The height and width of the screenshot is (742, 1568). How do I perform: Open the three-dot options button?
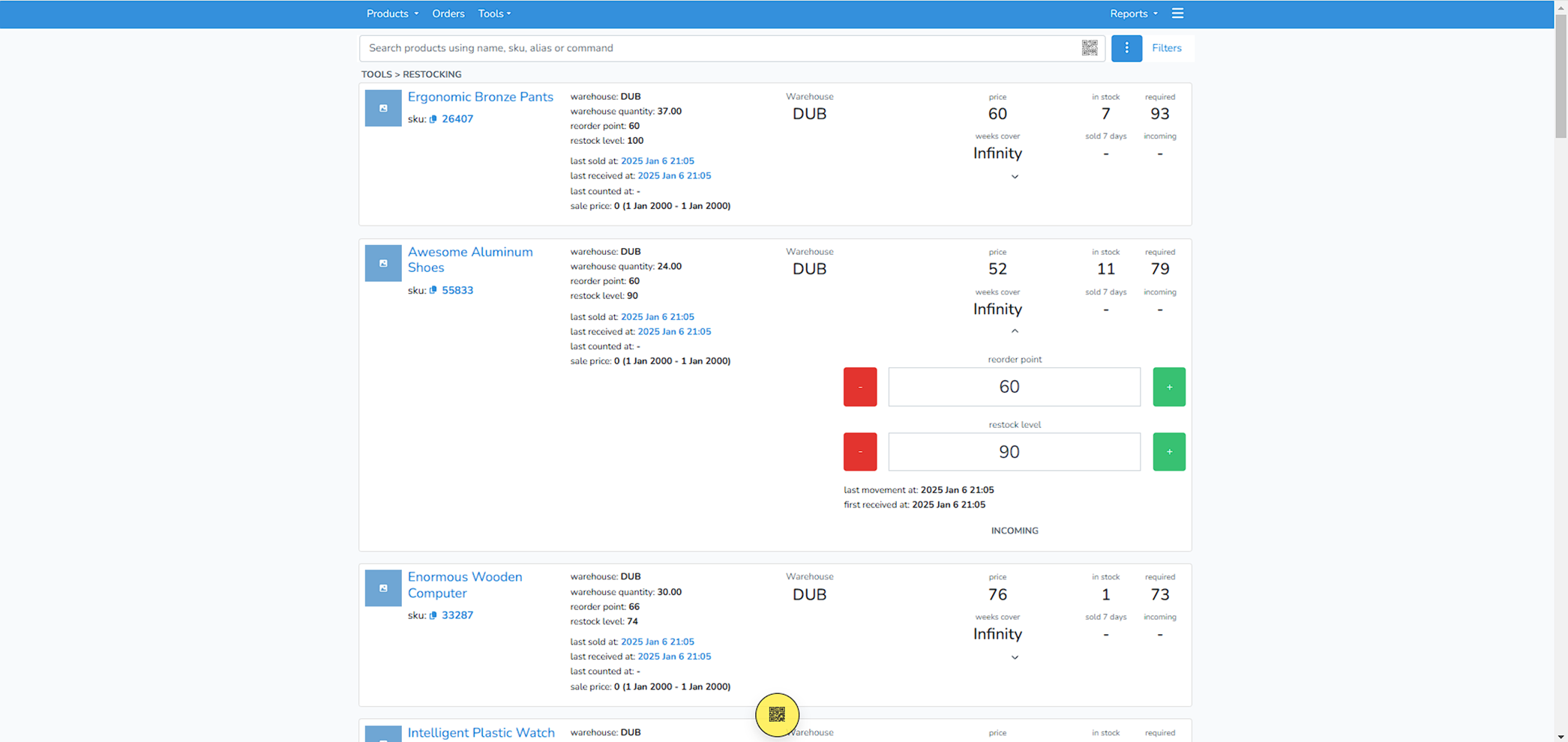[x=1126, y=48]
